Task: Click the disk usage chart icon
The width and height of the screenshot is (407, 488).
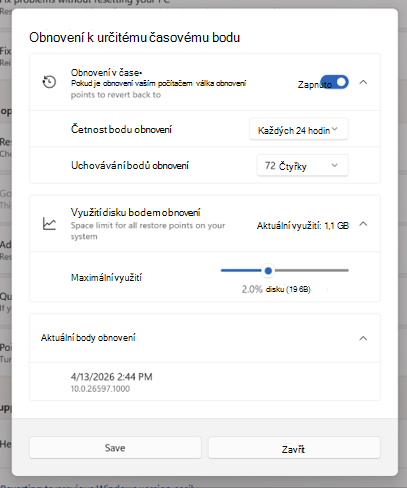Action: click(x=49, y=224)
